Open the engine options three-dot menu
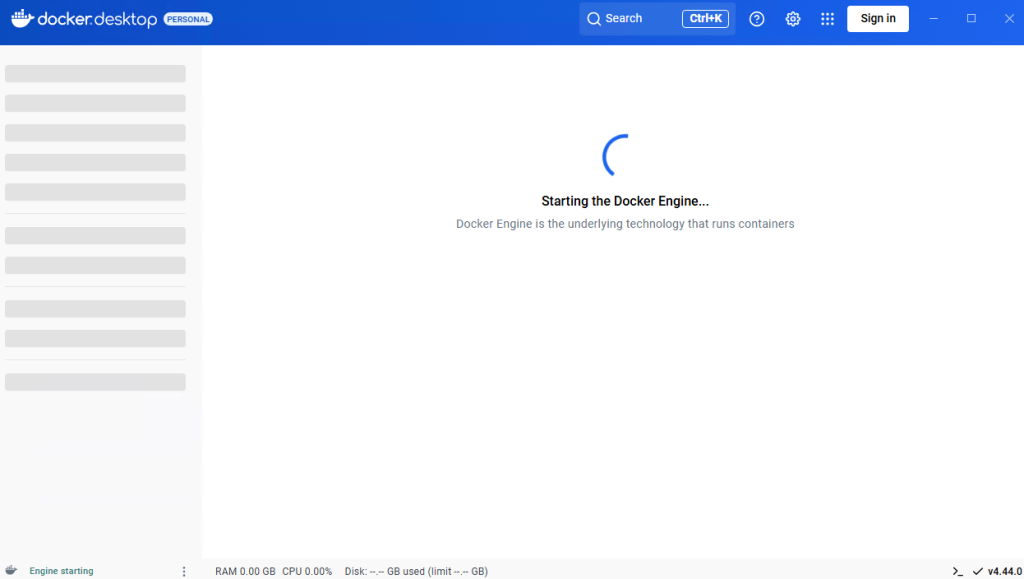 click(x=184, y=571)
